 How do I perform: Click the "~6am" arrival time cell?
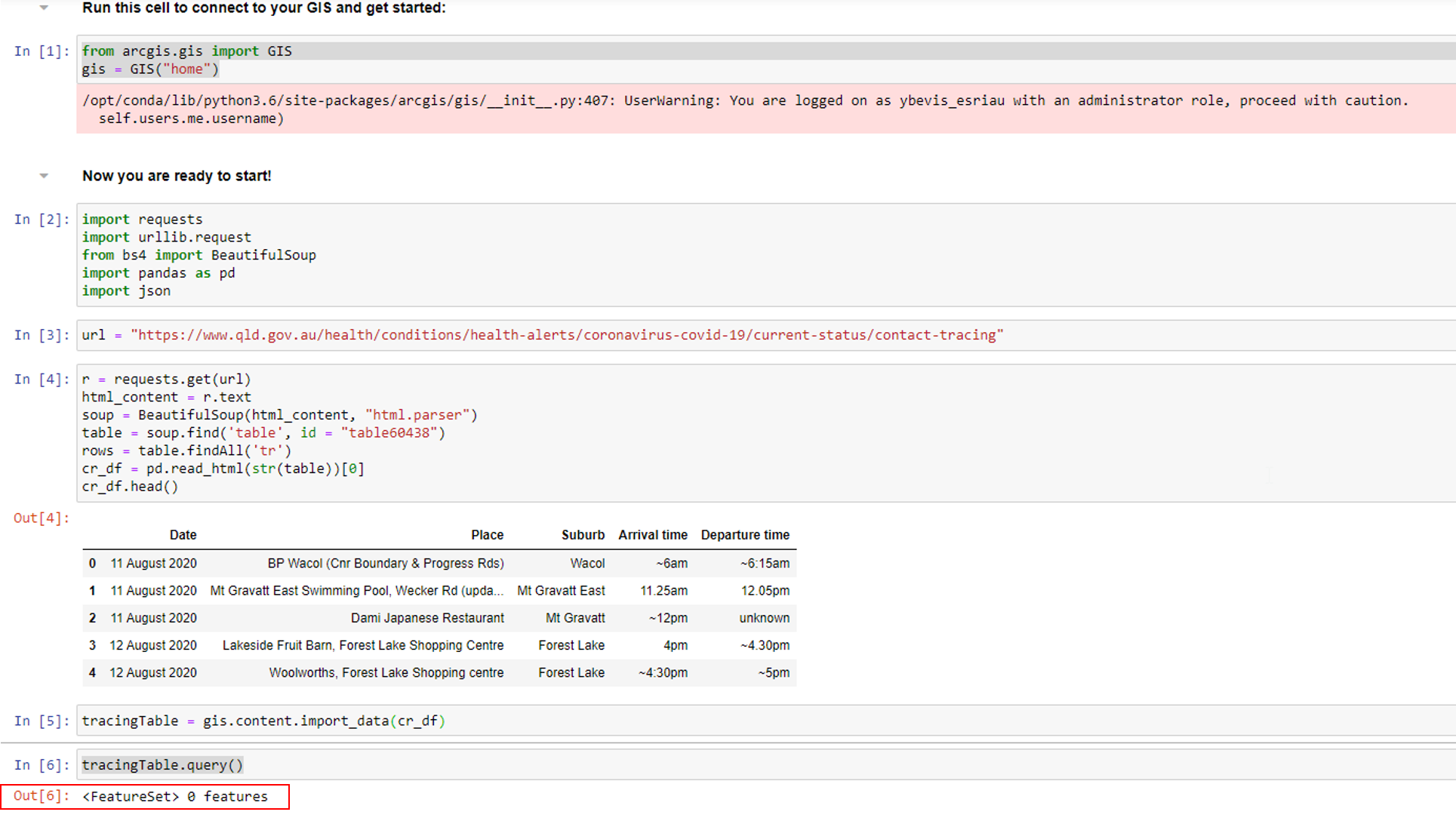tap(672, 564)
